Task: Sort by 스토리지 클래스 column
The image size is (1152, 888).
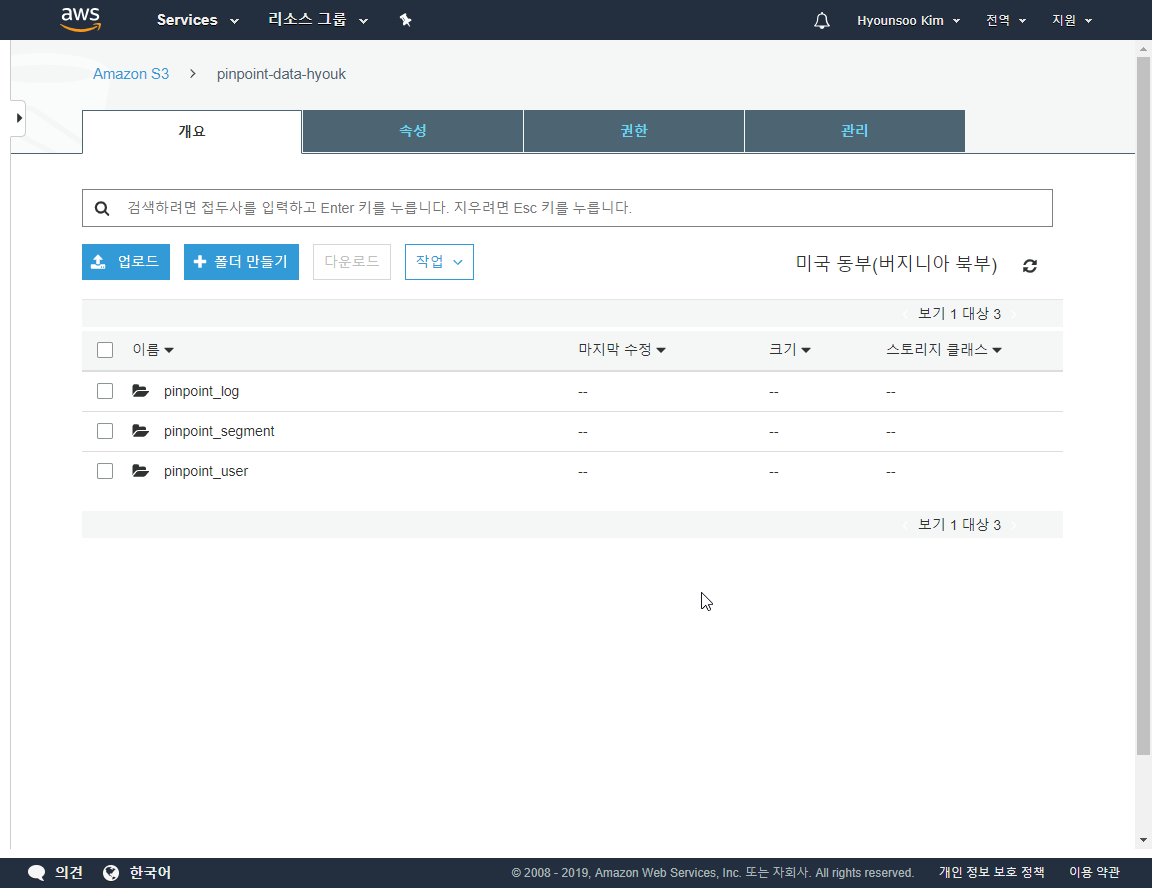Action: 944,350
